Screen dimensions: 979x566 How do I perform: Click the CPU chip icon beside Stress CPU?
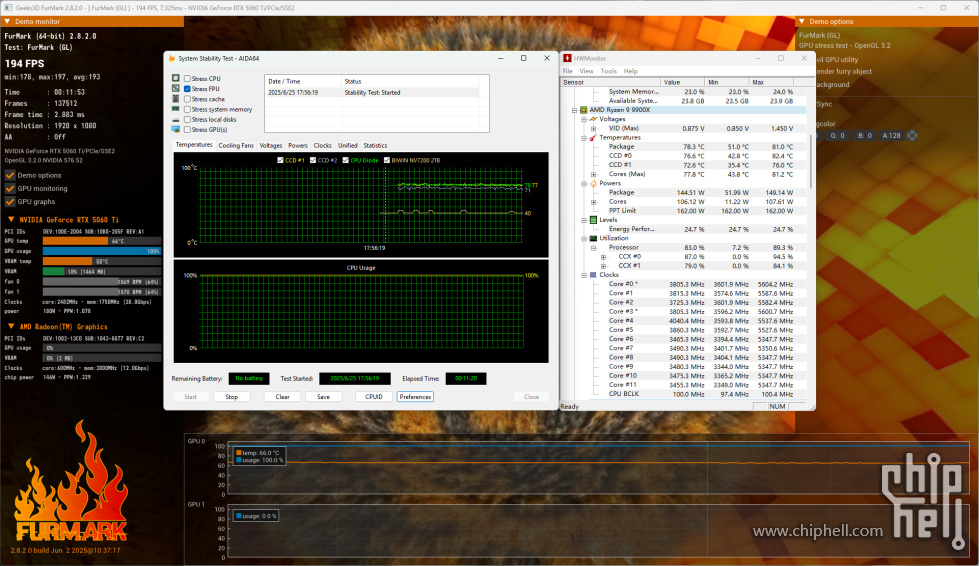[x=176, y=79]
